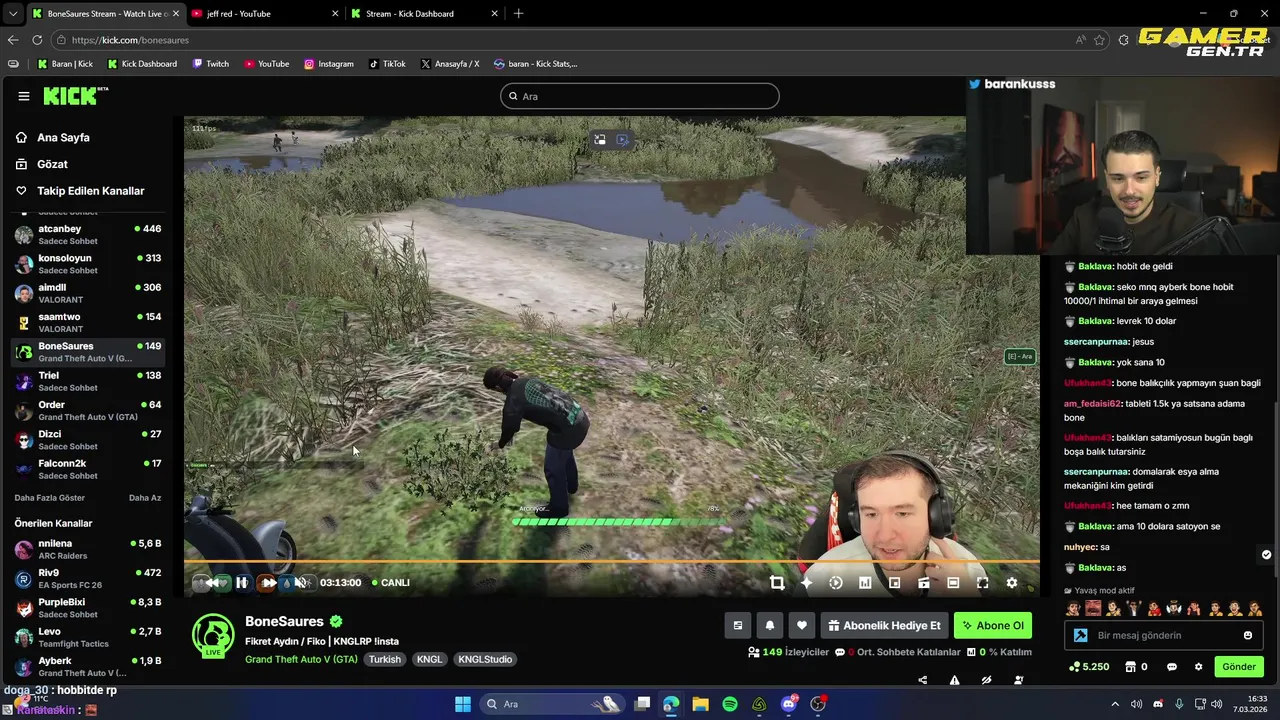Open the video player settings gear
1280x720 pixels.
[x=1012, y=583]
